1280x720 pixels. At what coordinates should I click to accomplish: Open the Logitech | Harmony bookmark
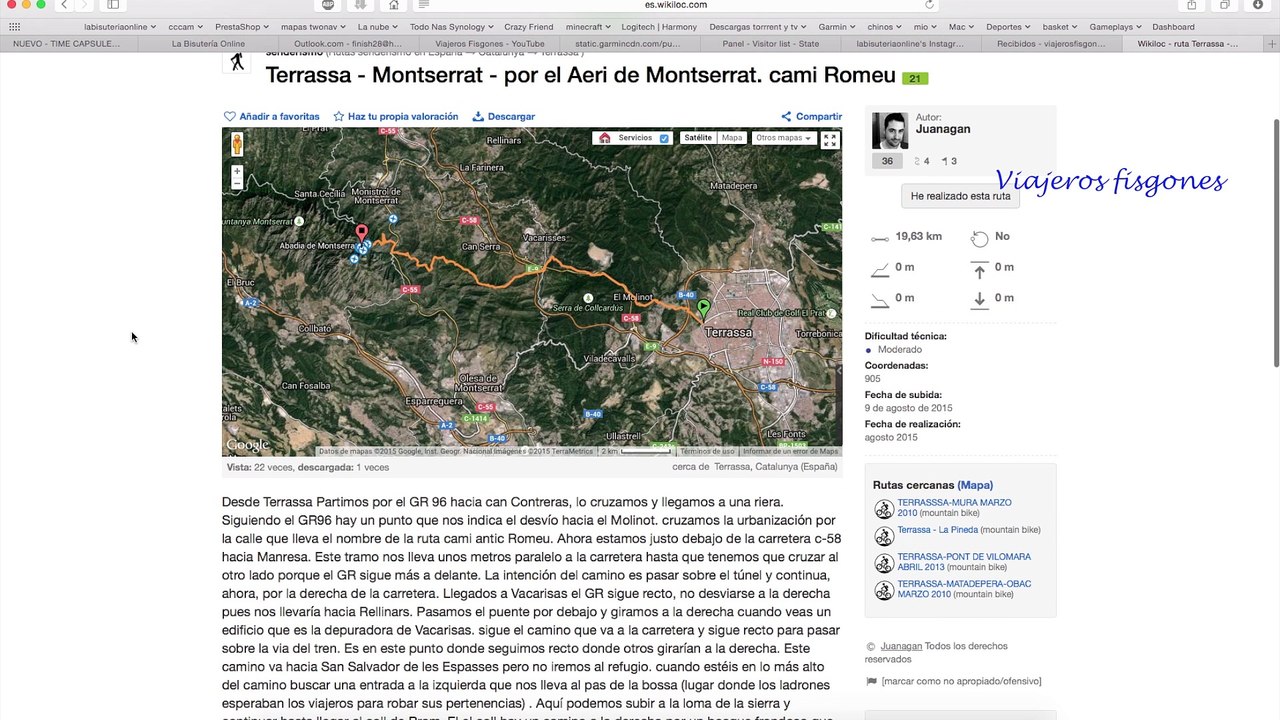click(660, 27)
